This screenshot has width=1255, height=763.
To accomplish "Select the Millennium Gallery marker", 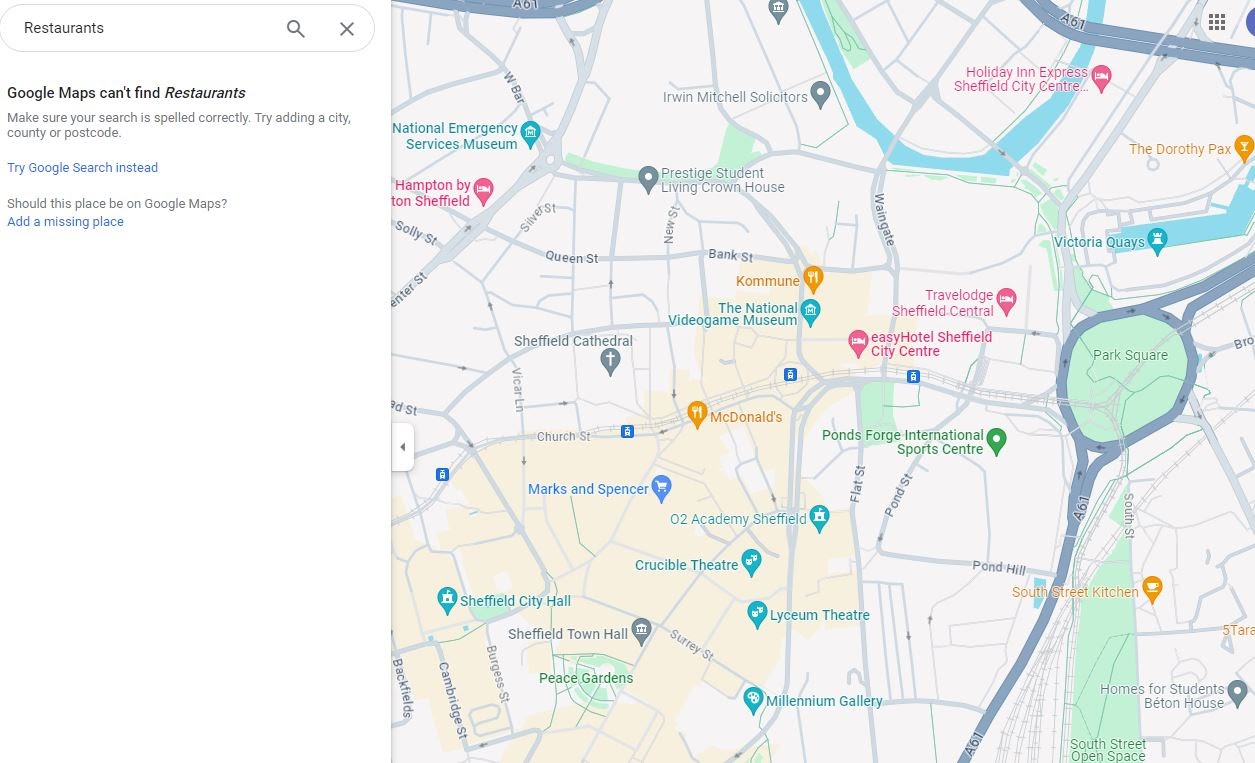I will tap(753, 699).
